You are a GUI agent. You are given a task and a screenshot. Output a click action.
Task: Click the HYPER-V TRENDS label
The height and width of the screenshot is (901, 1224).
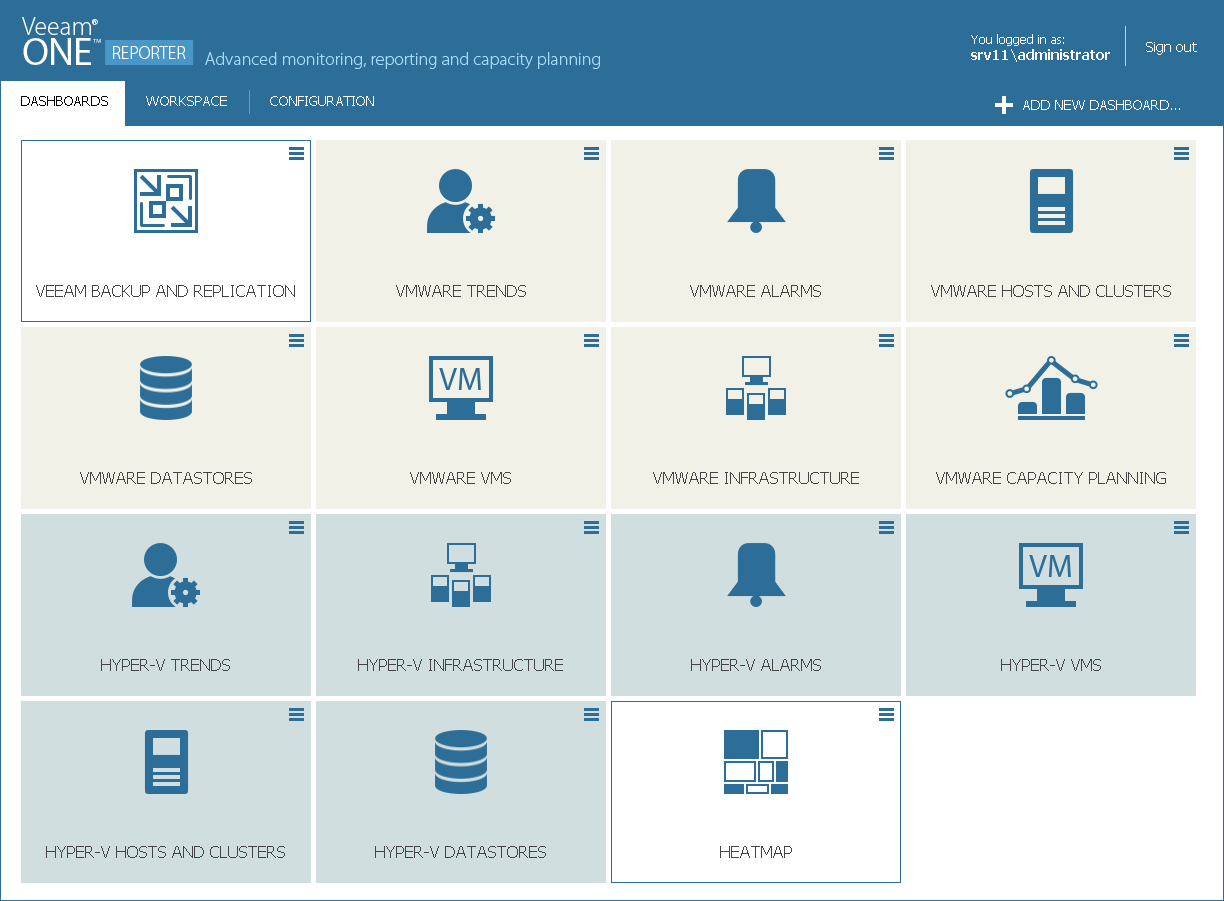tap(166, 665)
